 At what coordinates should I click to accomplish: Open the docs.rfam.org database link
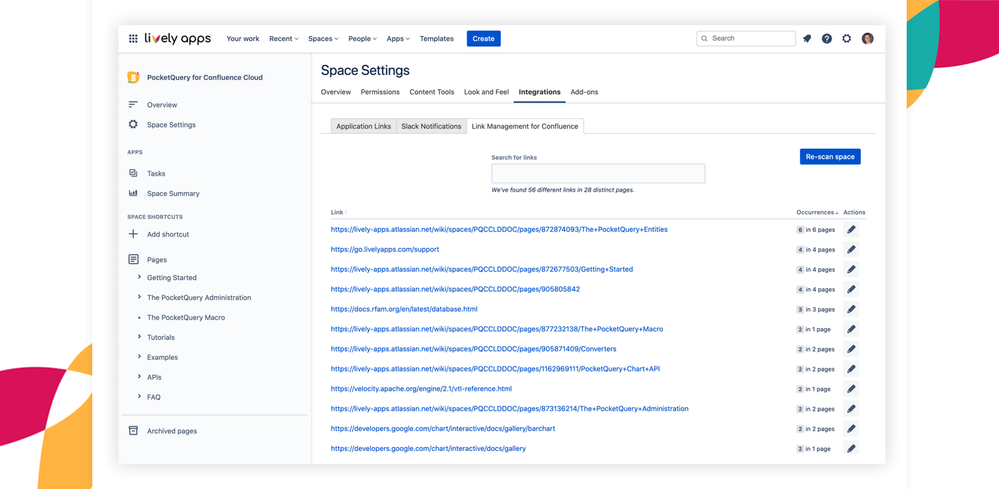point(404,309)
